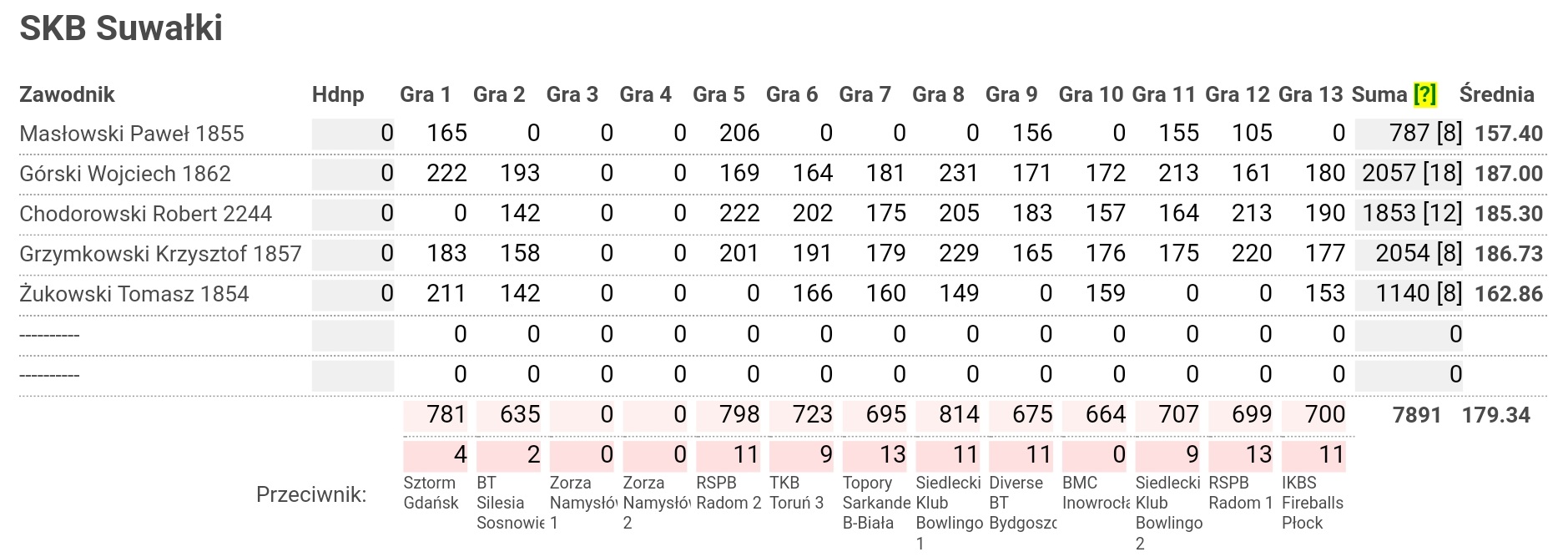
Task: Click opponent RSPB Radom 1
Action: [x=1240, y=493]
